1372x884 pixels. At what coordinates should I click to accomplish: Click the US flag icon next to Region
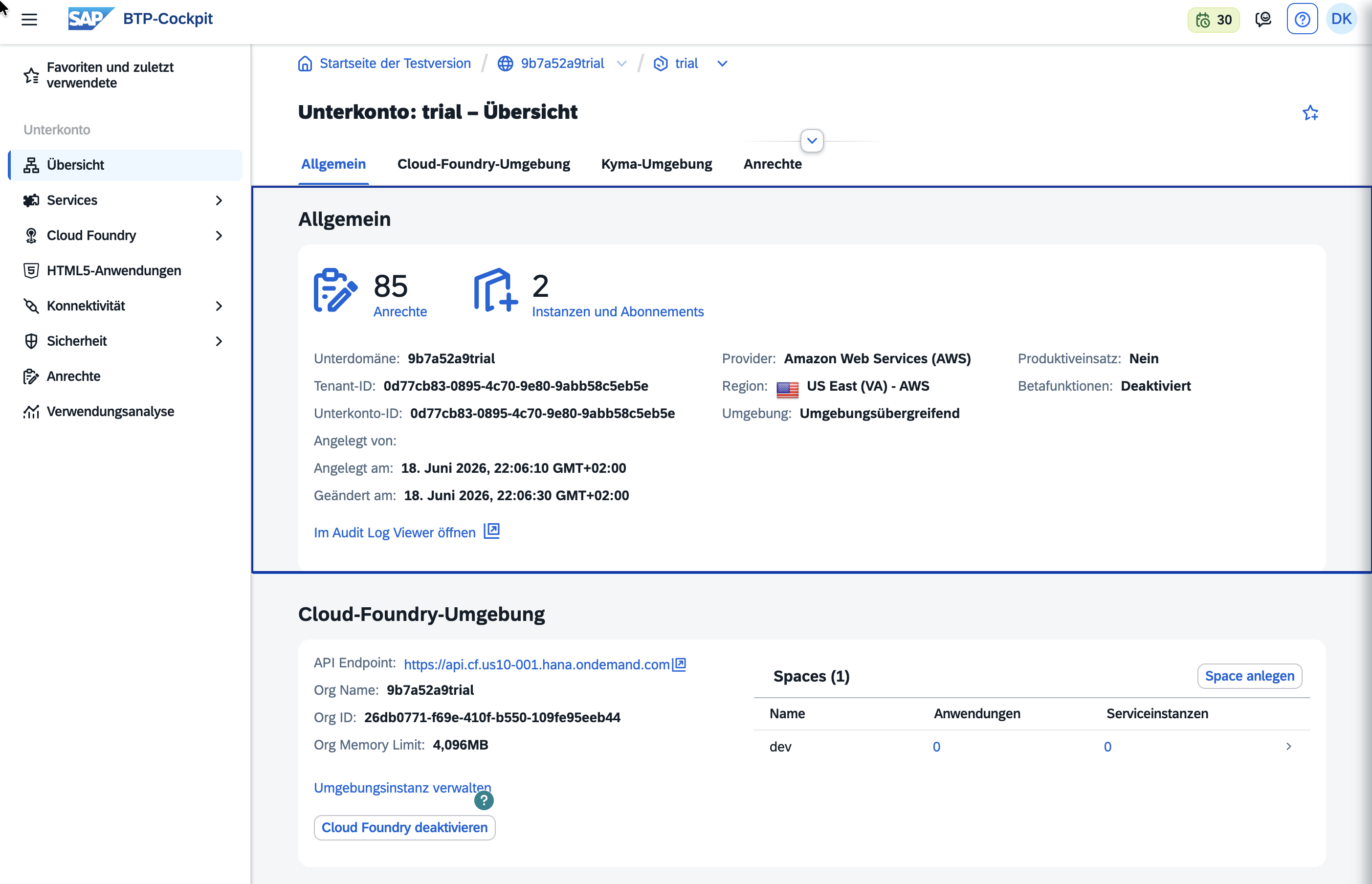787,389
